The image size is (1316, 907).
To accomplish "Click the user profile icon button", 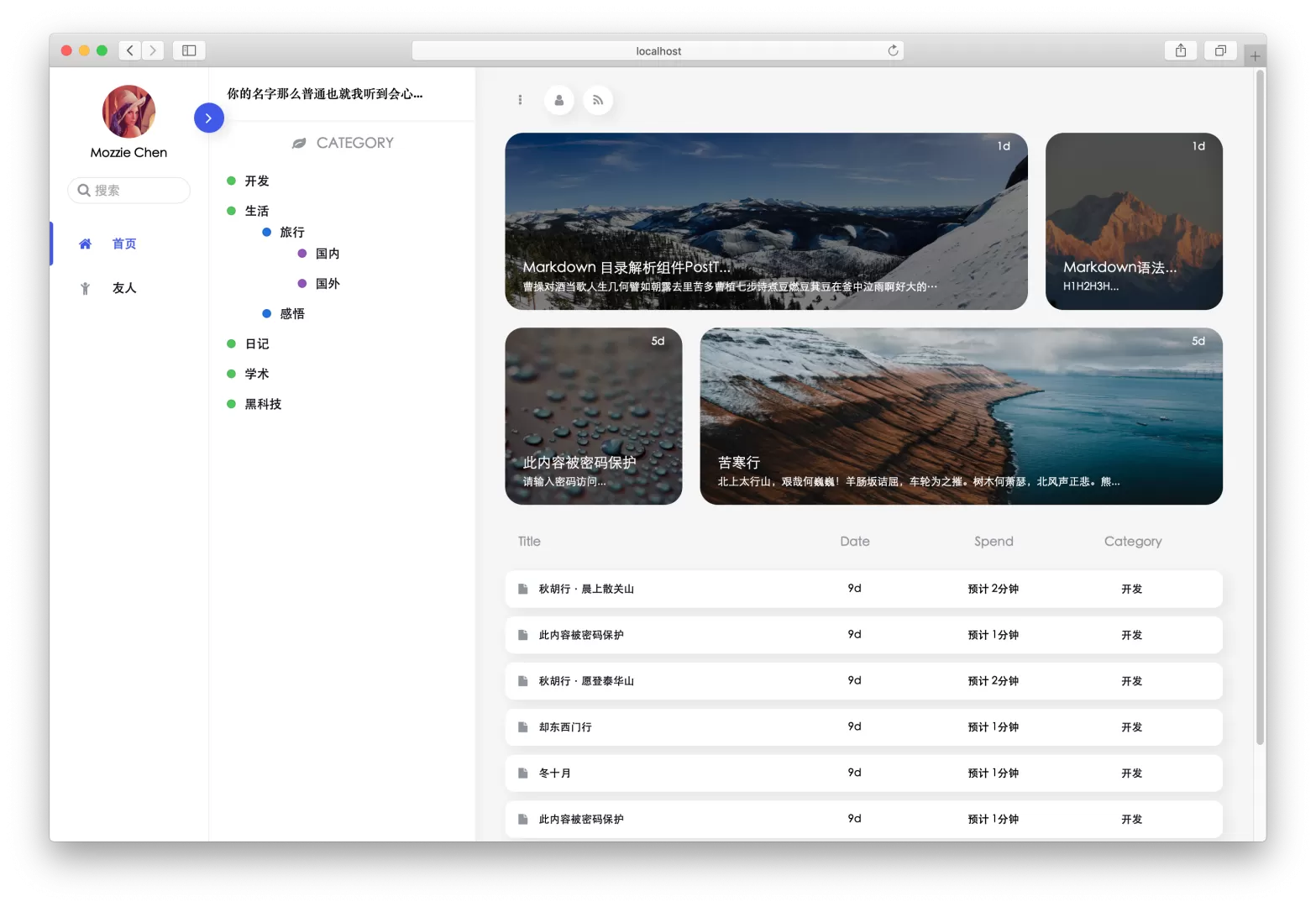I will click(559, 101).
